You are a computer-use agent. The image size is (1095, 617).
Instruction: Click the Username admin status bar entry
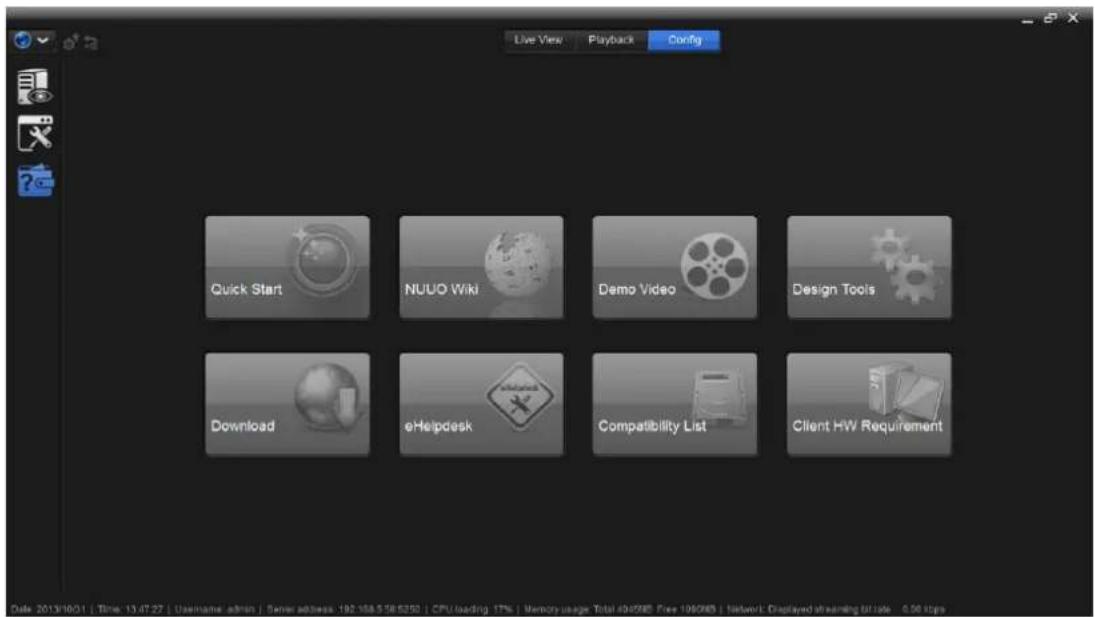pyautogui.click(x=214, y=609)
